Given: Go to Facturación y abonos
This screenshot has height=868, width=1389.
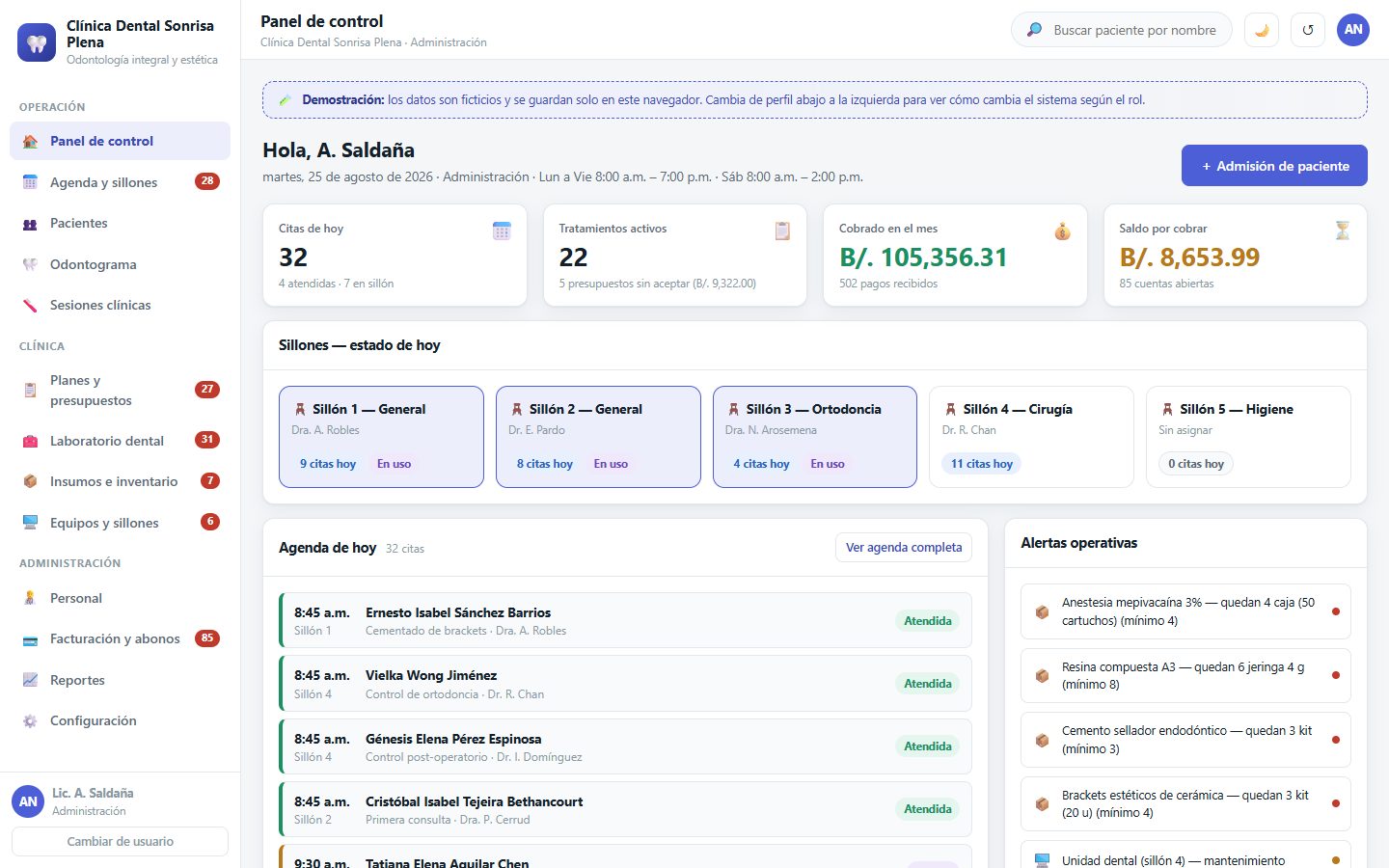Looking at the screenshot, I should point(120,638).
